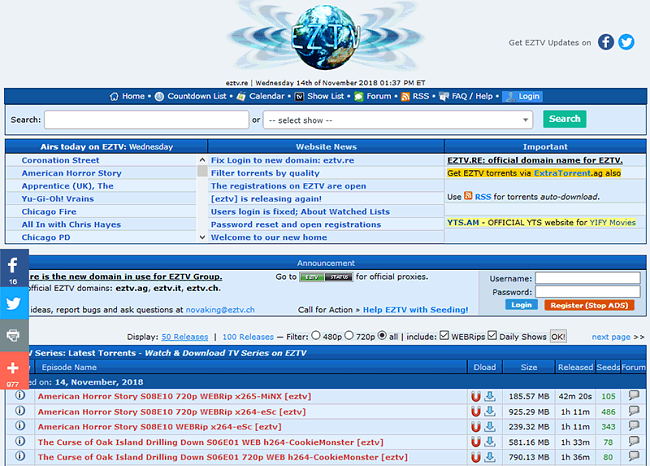Toggle the WEBRips include checkbox
The width and height of the screenshot is (650, 466).
click(x=444, y=335)
